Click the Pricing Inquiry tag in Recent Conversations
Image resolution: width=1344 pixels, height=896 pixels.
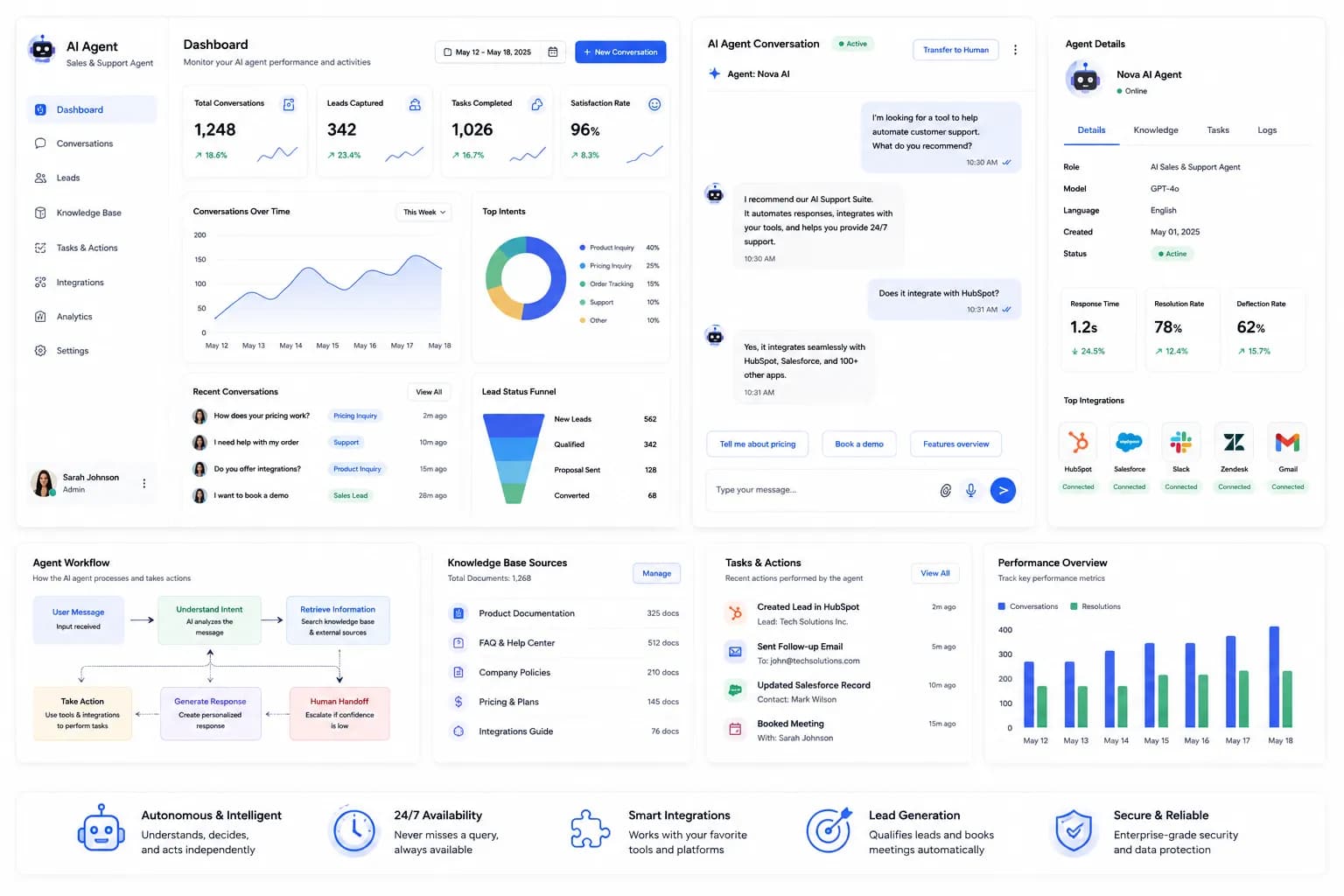[x=355, y=416]
